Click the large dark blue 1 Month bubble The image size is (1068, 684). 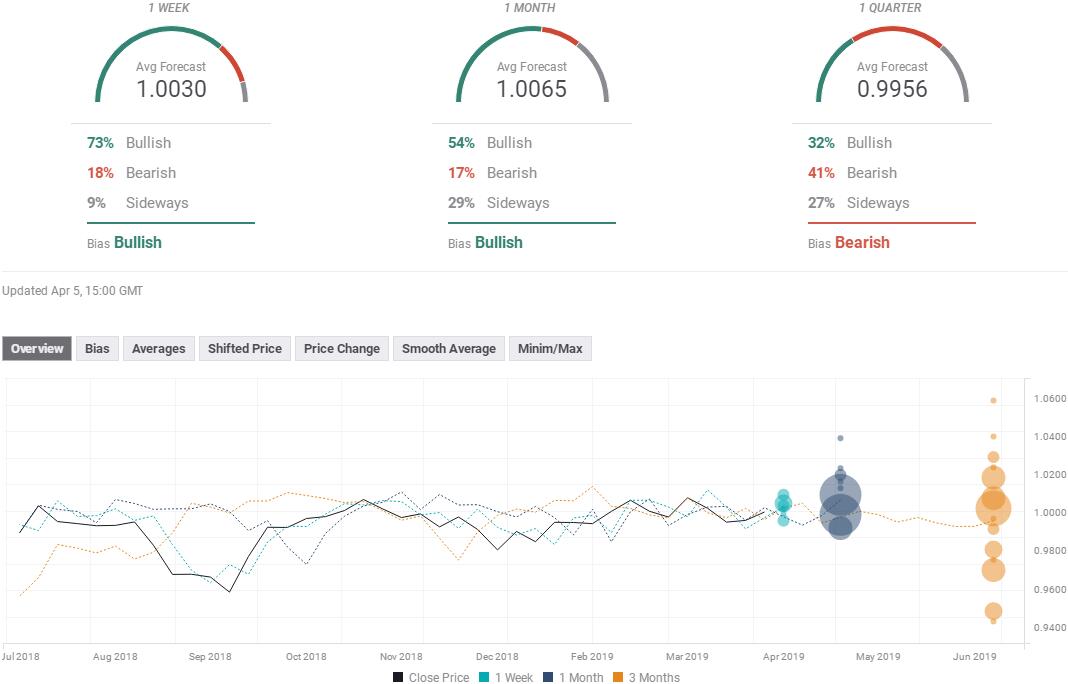841,494
